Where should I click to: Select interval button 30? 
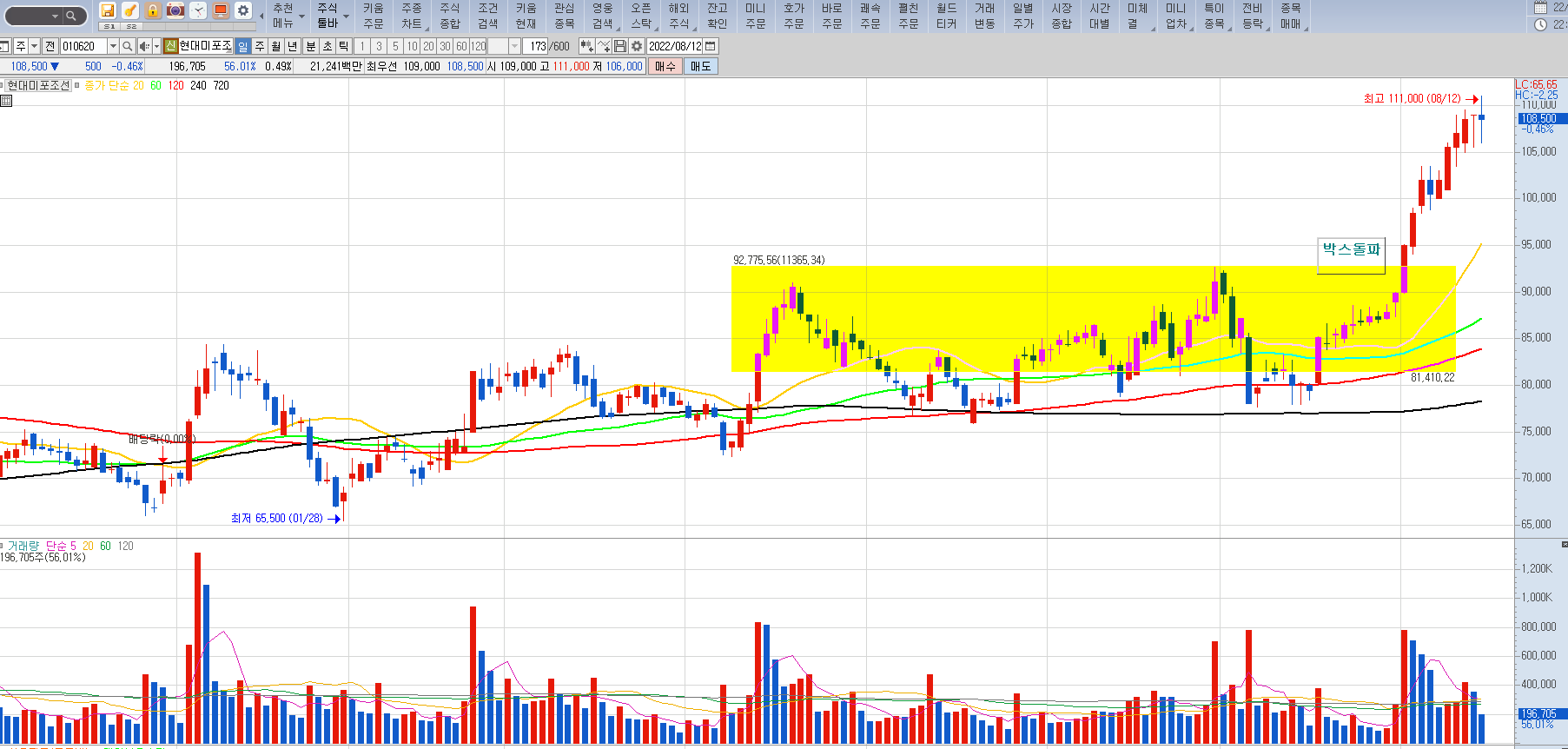[445, 46]
